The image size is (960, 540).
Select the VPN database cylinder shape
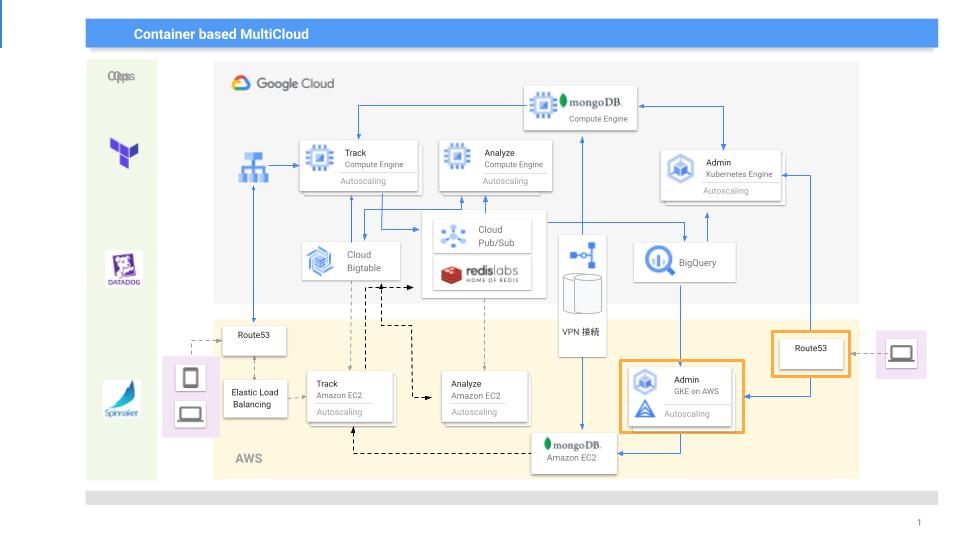[x=582, y=294]
